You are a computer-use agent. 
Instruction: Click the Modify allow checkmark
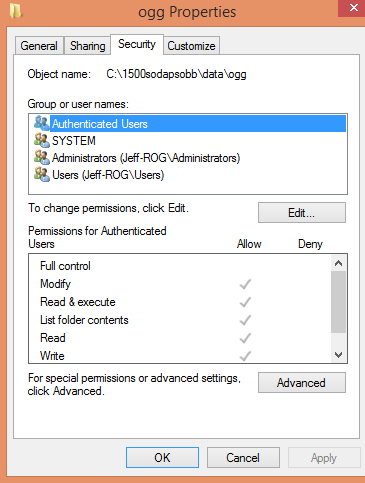click(245, 284)
